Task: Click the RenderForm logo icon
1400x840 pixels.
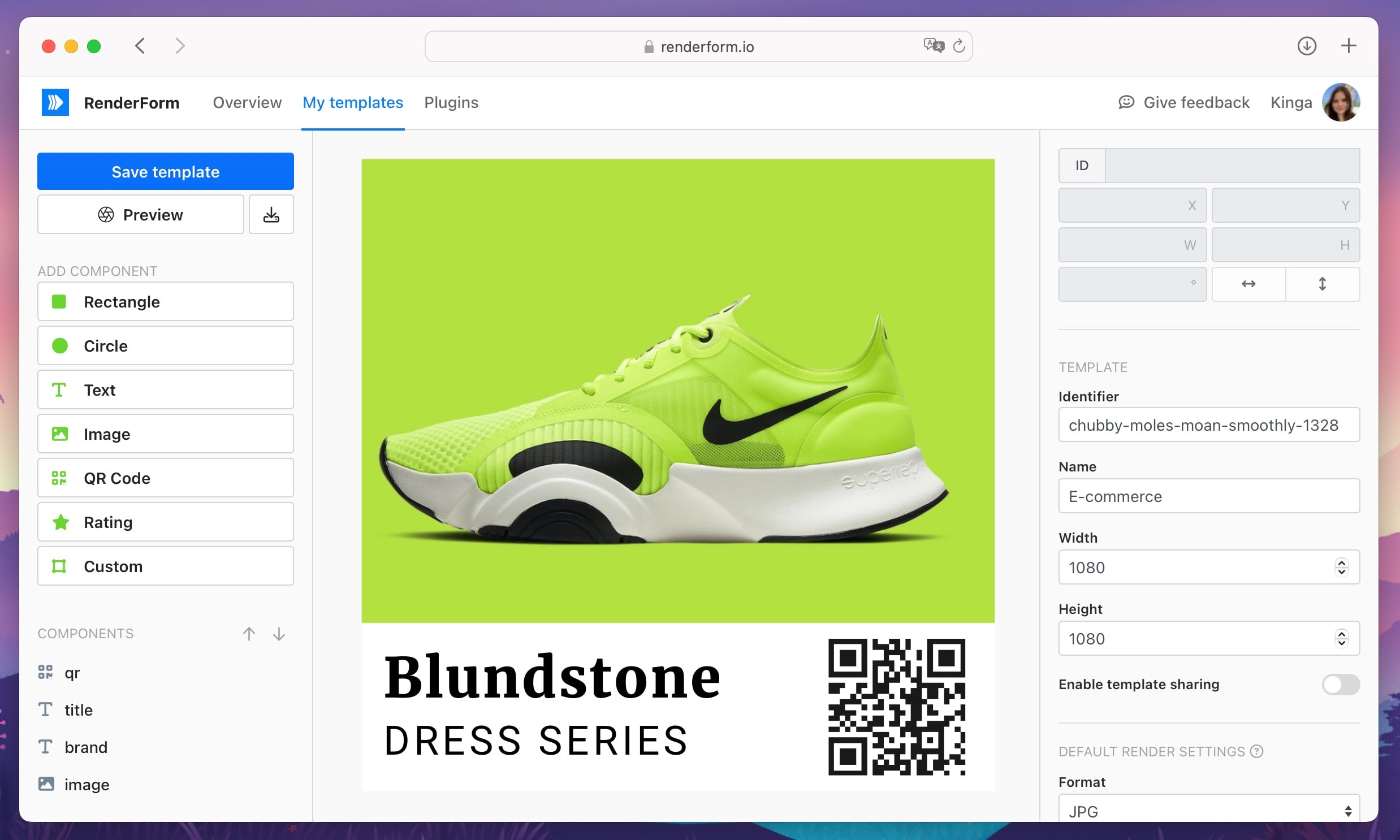Action: [x=55, y=102]
